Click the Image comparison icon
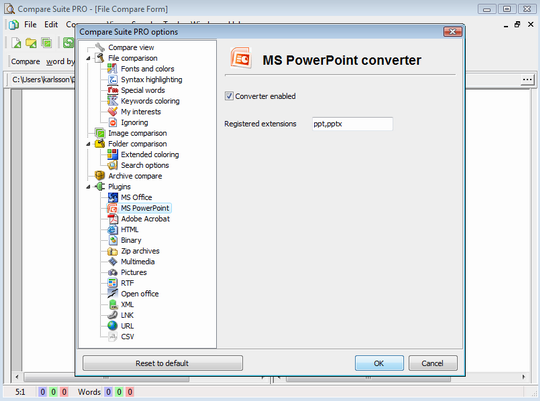 [100, 133]
